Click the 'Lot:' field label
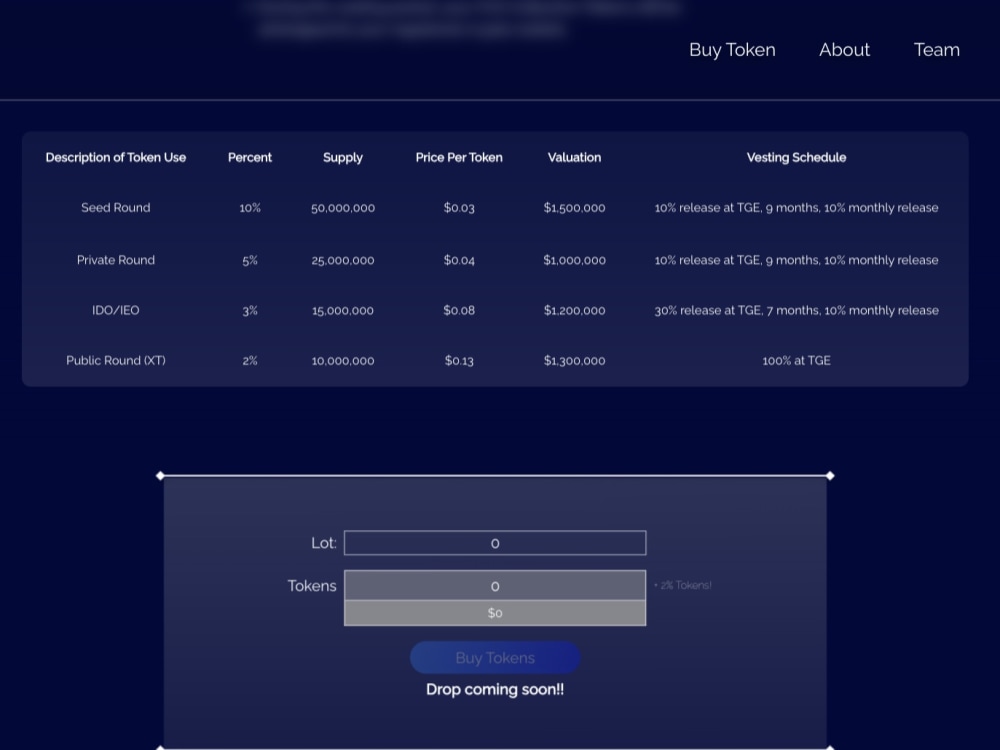The width and height of the screenshot is (1000, 750). (x=323, y=543)
